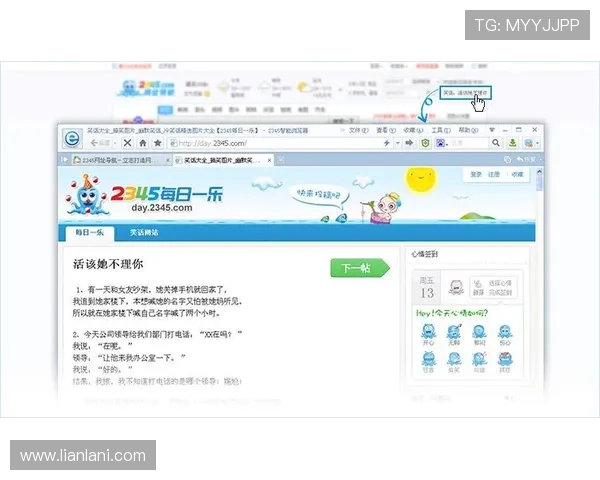Open the address bar history dropdown arrow
The image size is (600, 480).
398,143
